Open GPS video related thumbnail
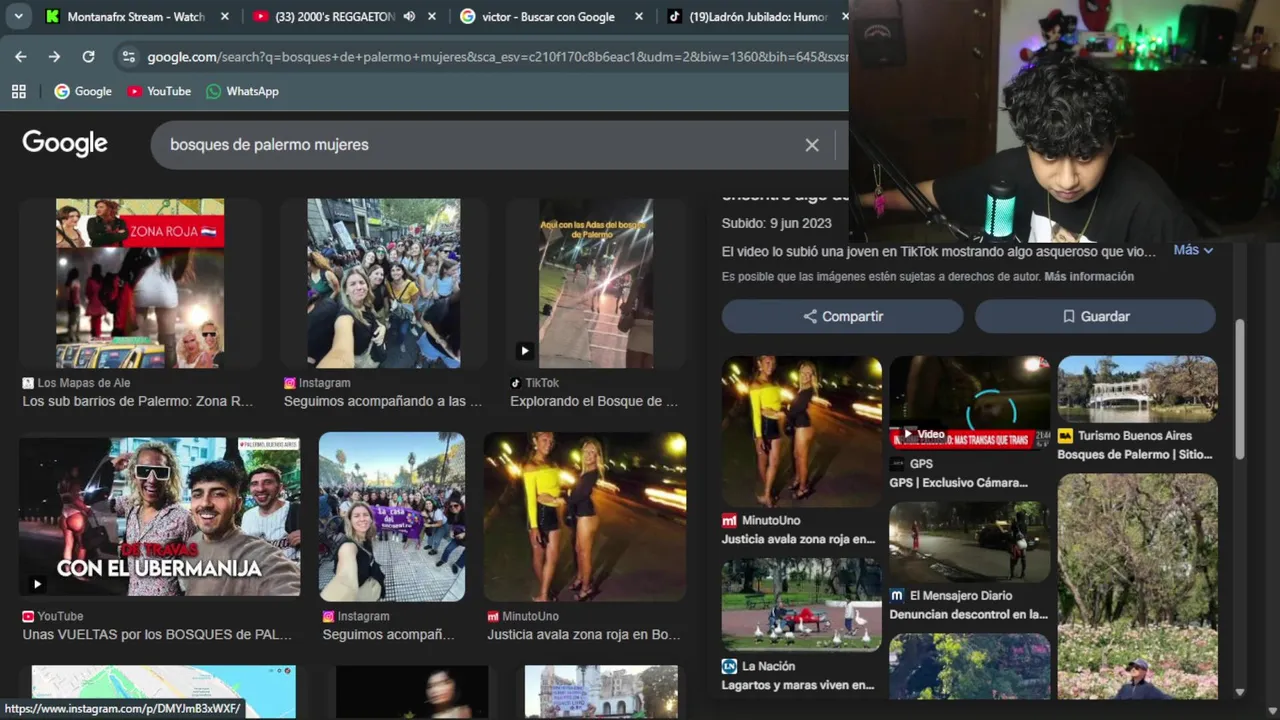The height and width of the screenshot is (720, 1280). (970, 402)
